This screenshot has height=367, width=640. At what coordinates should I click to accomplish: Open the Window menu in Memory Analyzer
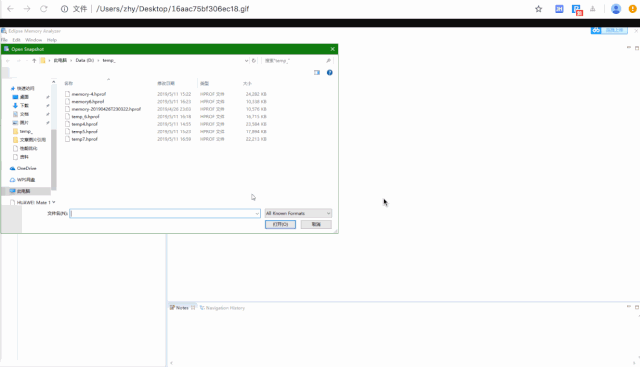[33, 40]
